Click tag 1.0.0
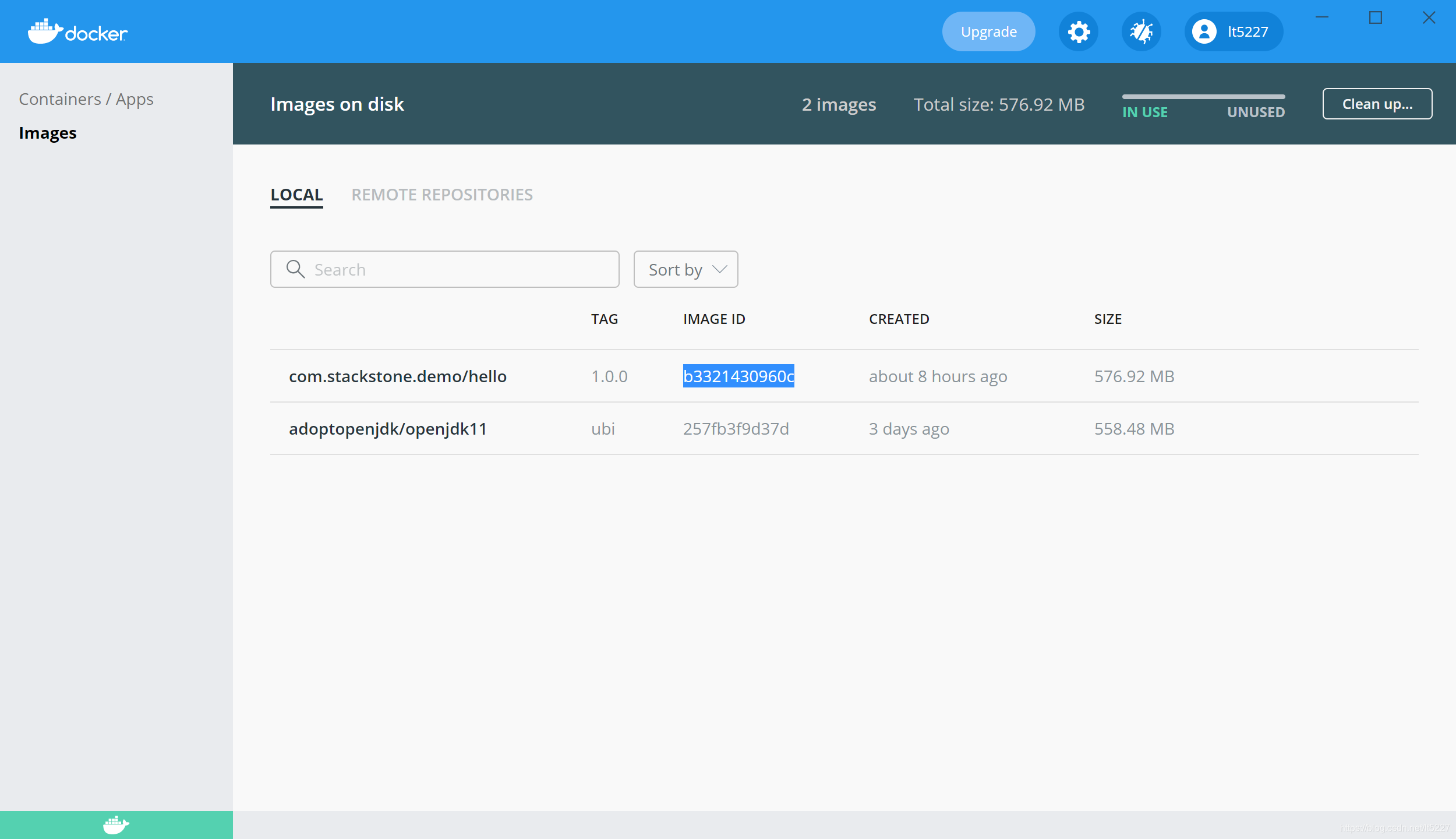This screenshot has width=1456, height=839. coord(609,376)
